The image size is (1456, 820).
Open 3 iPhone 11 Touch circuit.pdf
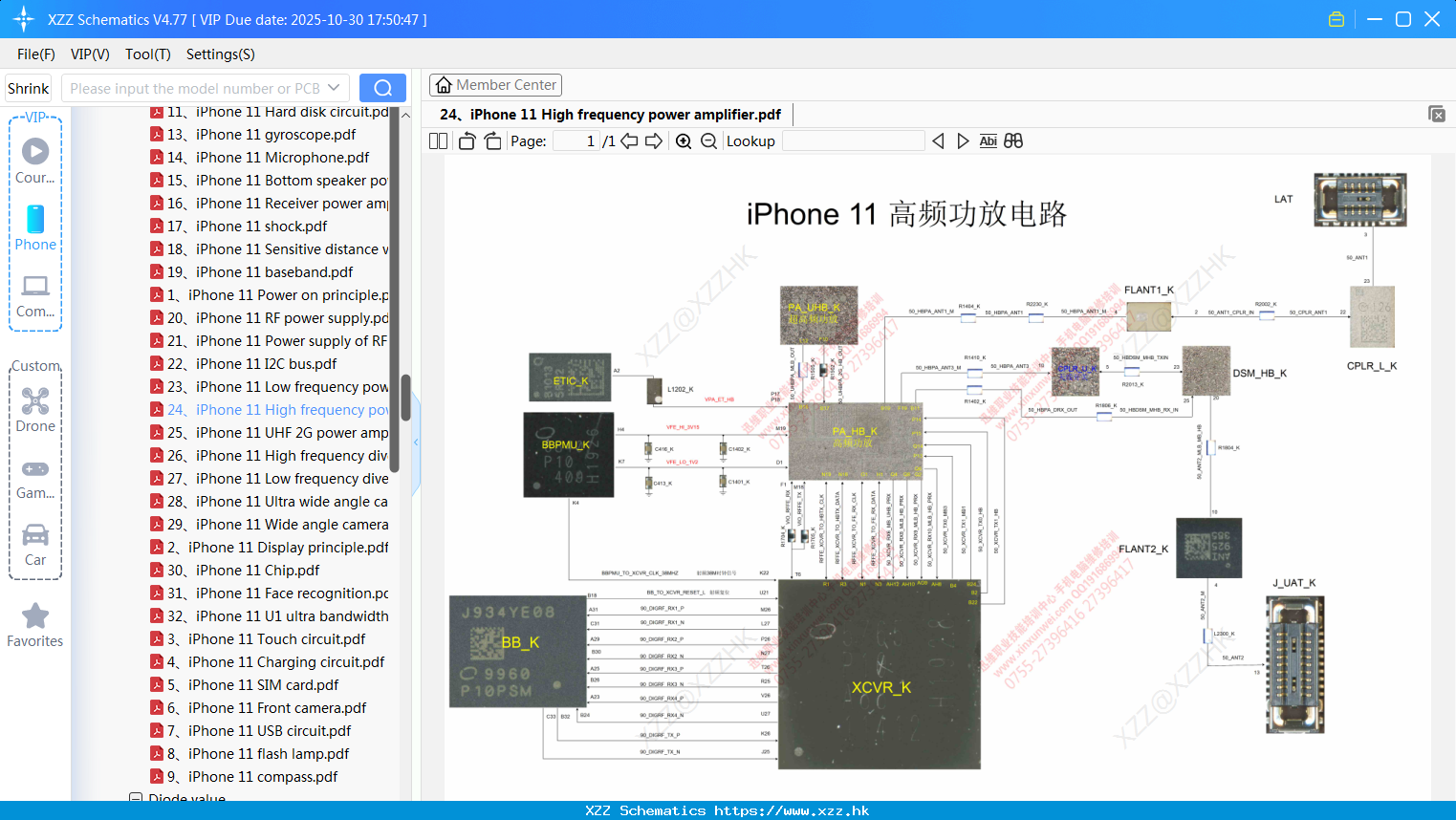click(257, 639)
